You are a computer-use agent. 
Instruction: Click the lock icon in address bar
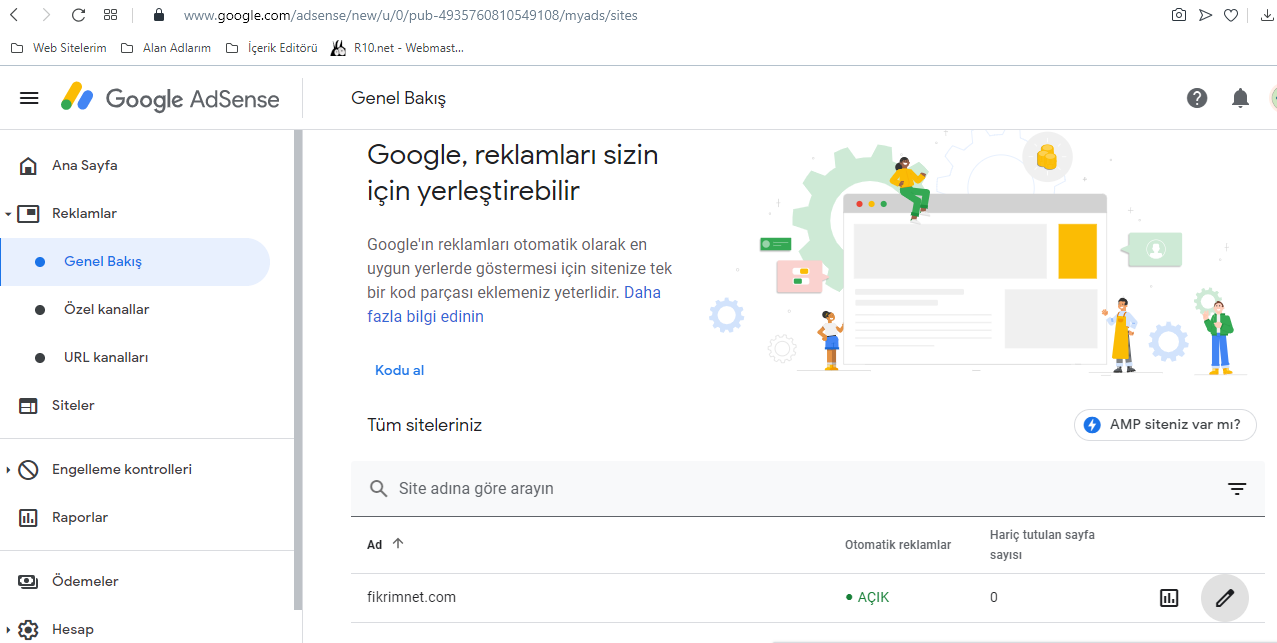pos(157,15)
